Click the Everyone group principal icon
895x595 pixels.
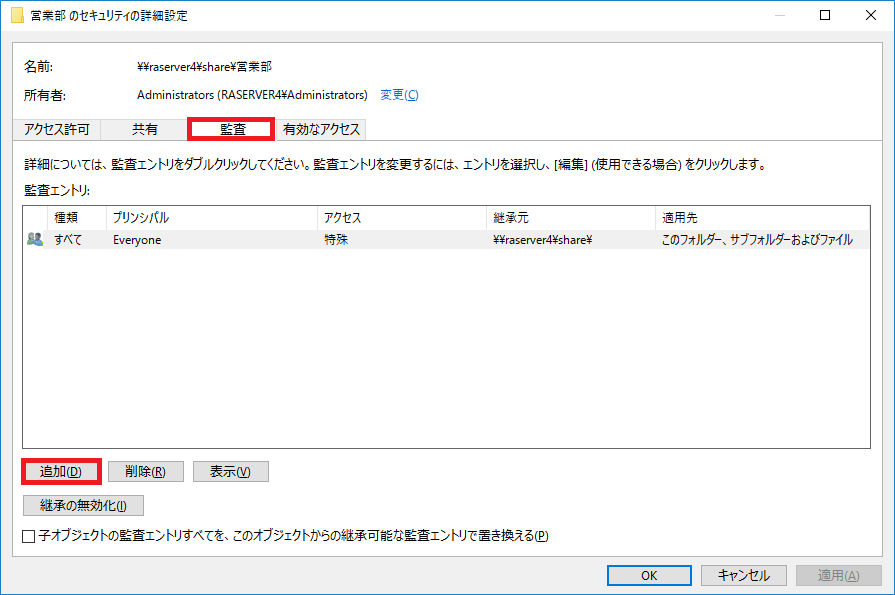[35, 240]
